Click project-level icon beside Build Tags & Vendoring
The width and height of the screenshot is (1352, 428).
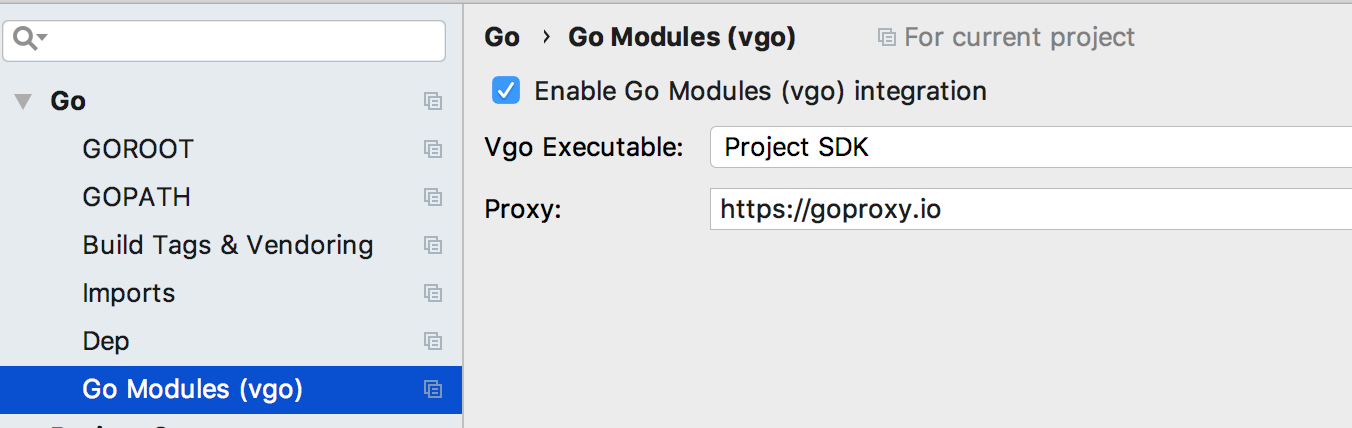coord(433,245)
